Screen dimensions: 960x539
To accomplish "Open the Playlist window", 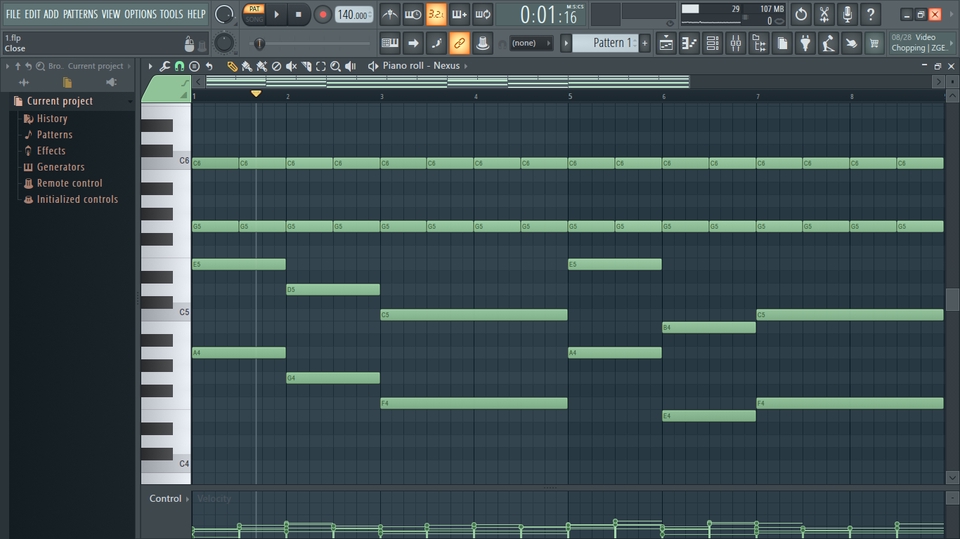I will coord(666,43).
